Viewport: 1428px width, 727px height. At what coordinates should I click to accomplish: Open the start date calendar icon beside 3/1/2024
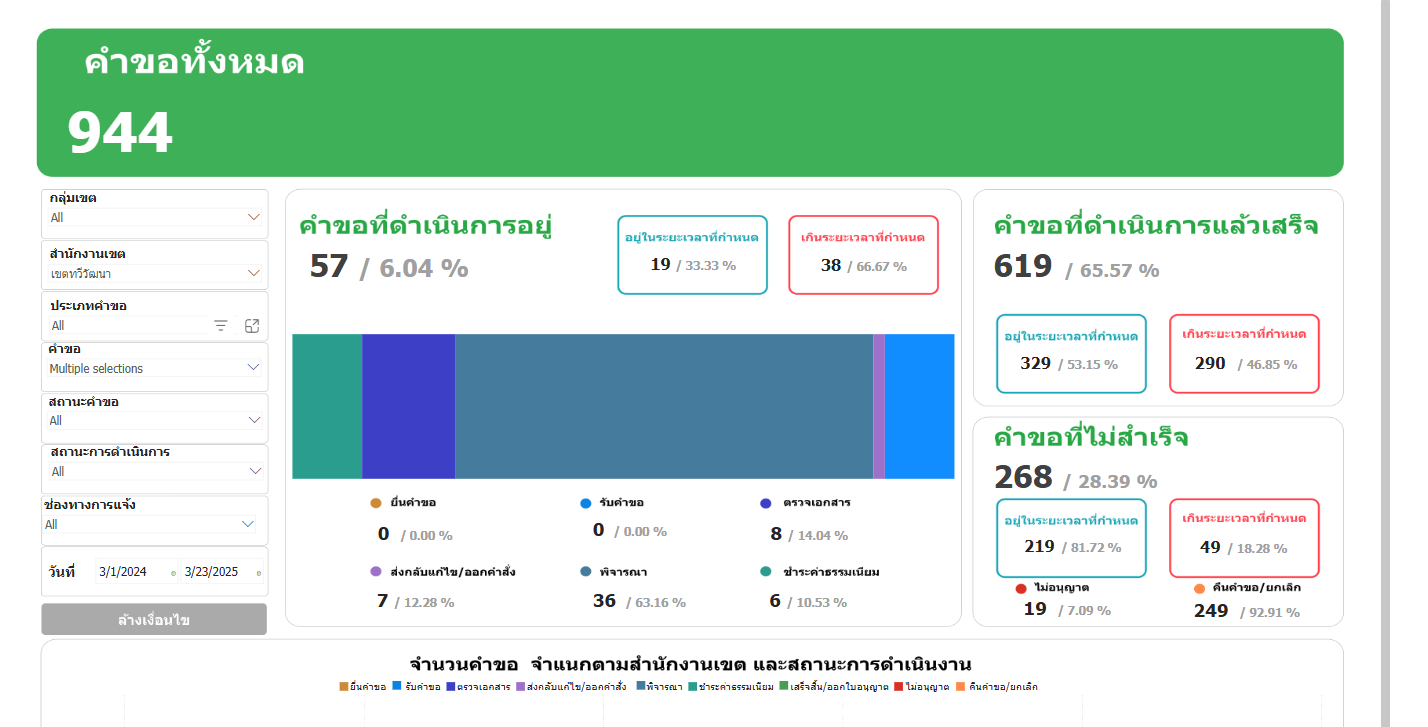(173, 573)
